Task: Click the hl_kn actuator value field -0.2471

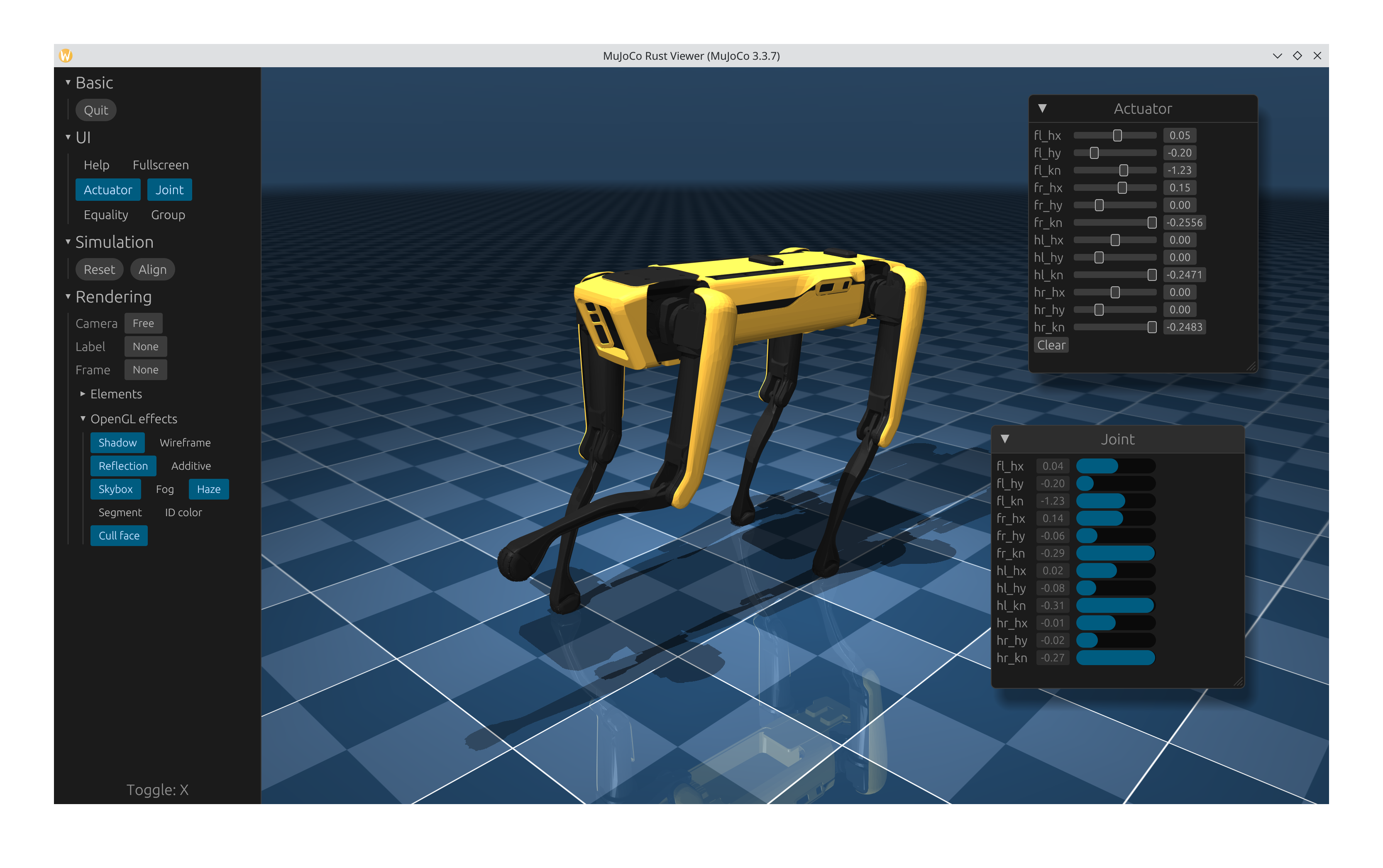Action: coord(1184,275)
